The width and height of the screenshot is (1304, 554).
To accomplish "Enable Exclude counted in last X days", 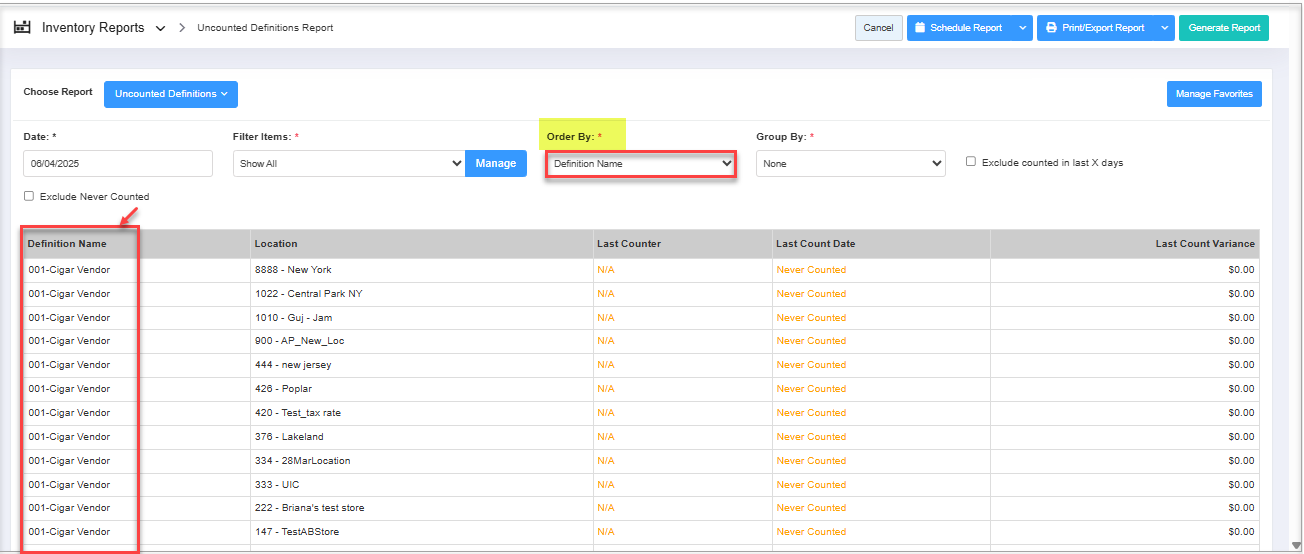I will [971, 162].
